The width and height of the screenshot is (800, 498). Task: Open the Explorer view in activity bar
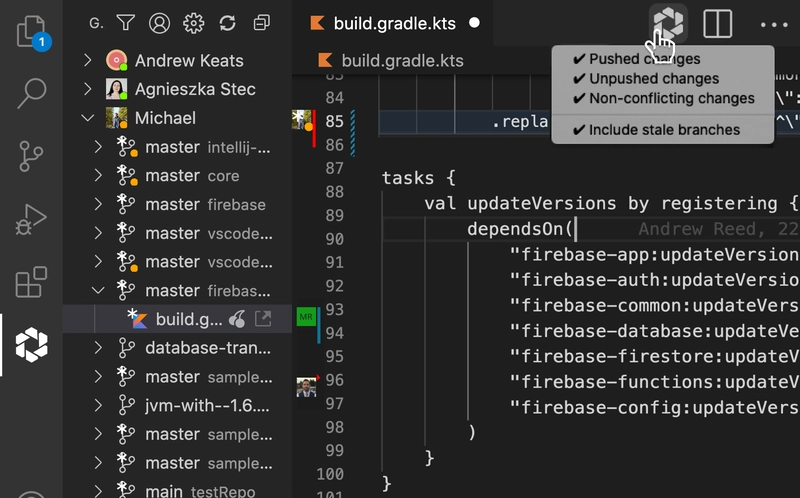[31, 32]
